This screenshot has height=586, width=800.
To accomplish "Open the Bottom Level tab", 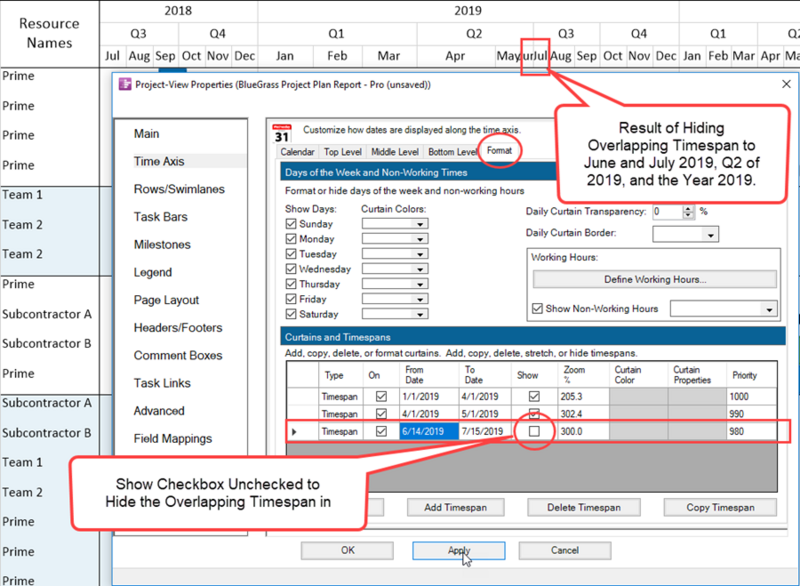I will point(453,152).
